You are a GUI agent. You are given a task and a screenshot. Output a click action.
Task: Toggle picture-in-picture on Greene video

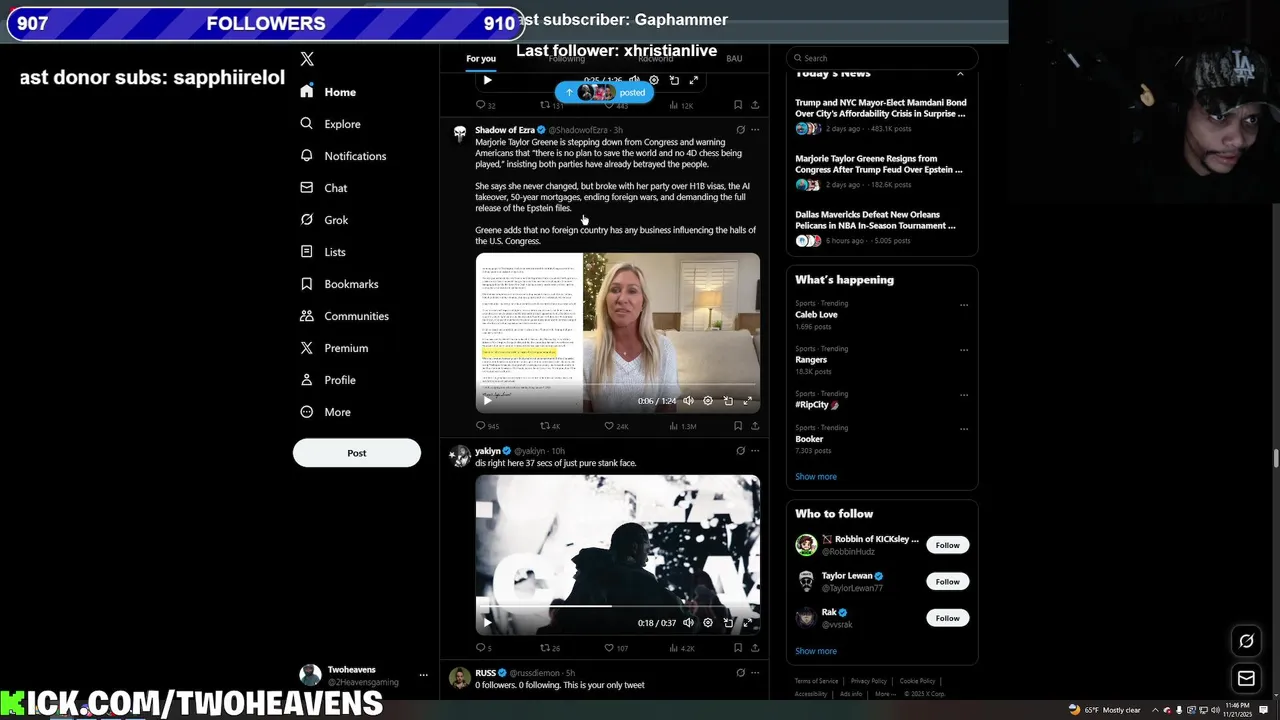(728, 401)
